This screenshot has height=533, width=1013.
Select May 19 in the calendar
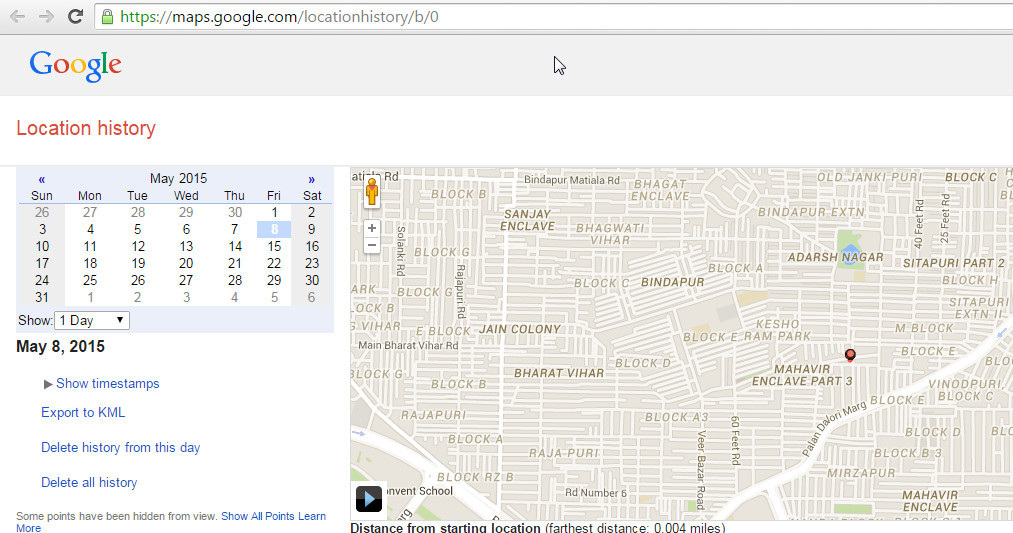tap(138, 263)
